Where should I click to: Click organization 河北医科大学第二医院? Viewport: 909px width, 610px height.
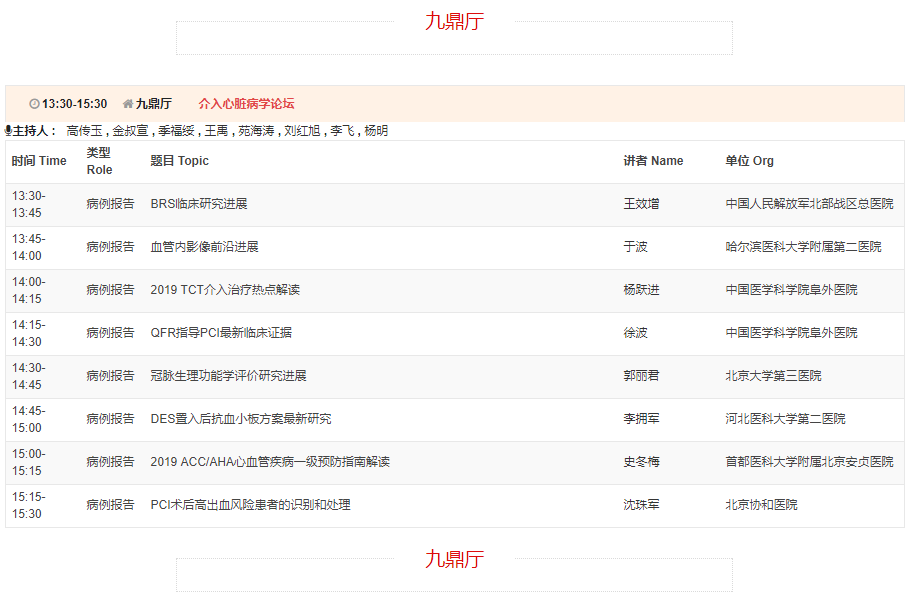coord(786,418)
